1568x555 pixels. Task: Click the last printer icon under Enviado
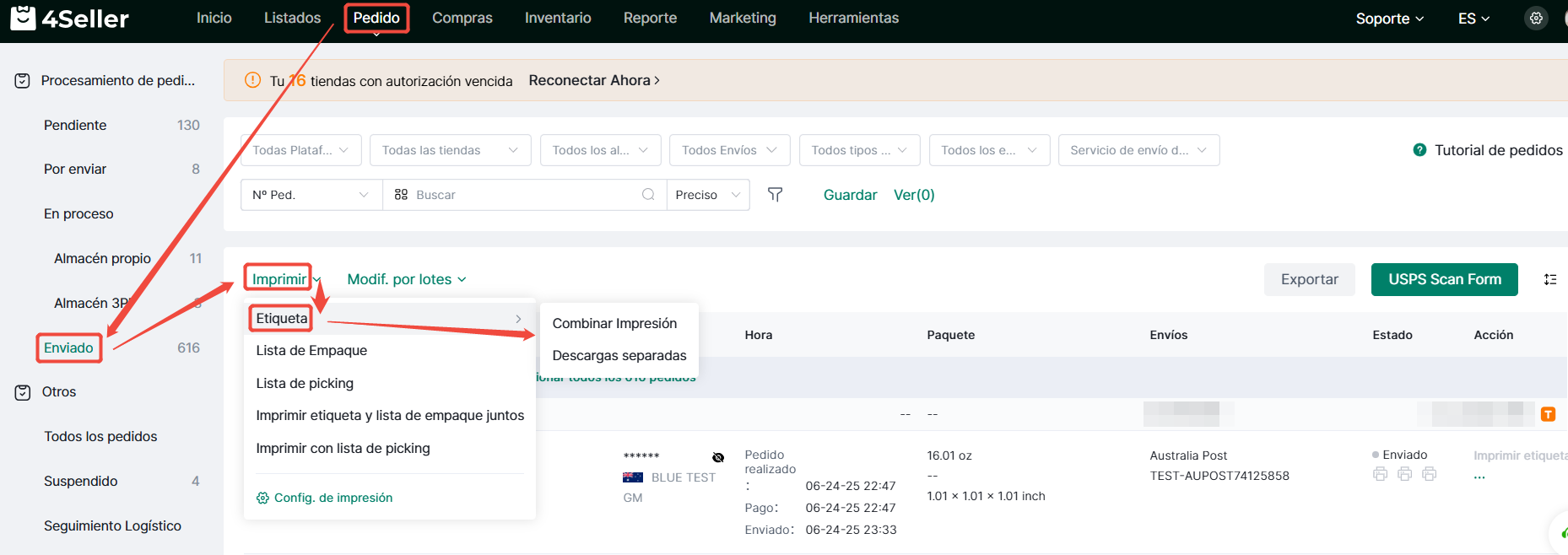pyautogui.click(x=1429, y=474)
